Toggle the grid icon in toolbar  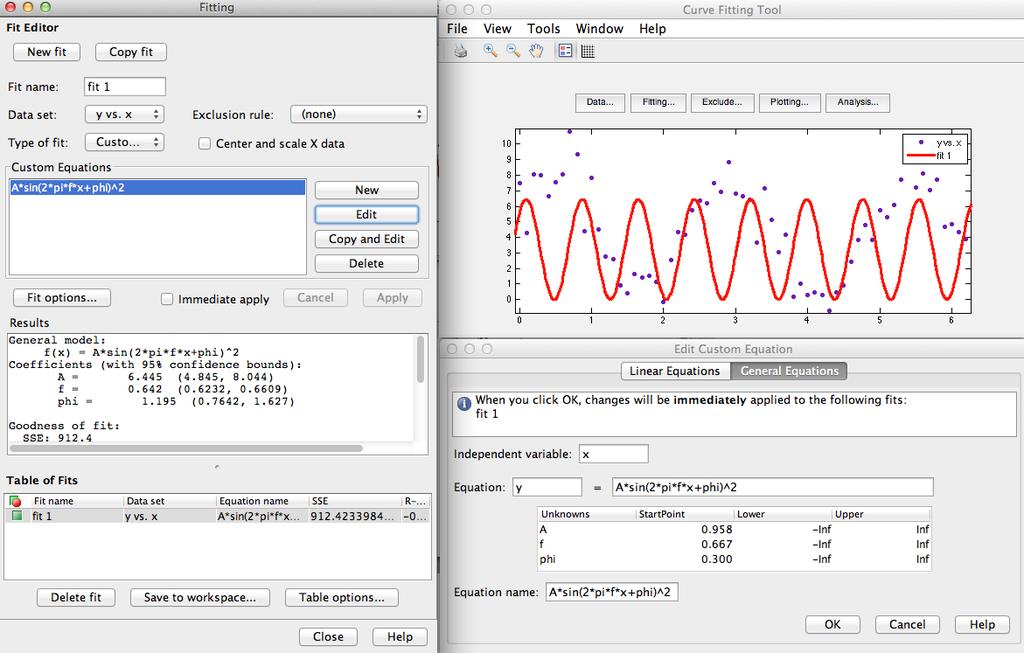pos(588,51)
